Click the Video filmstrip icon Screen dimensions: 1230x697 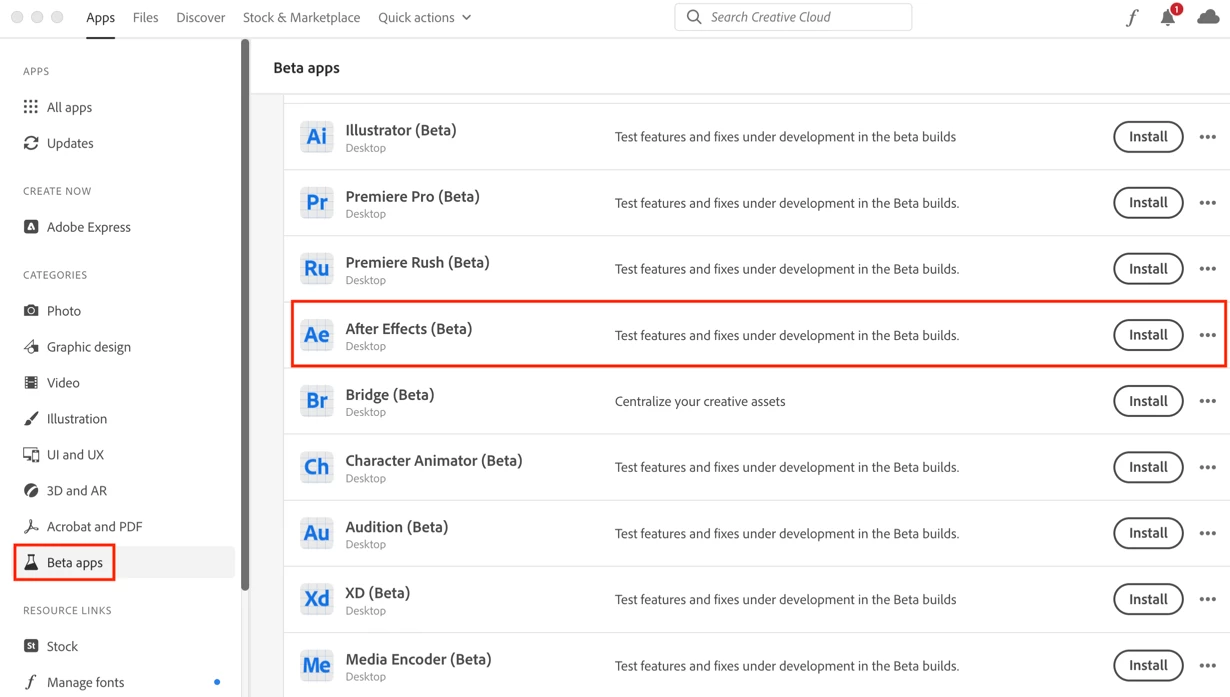31,383
